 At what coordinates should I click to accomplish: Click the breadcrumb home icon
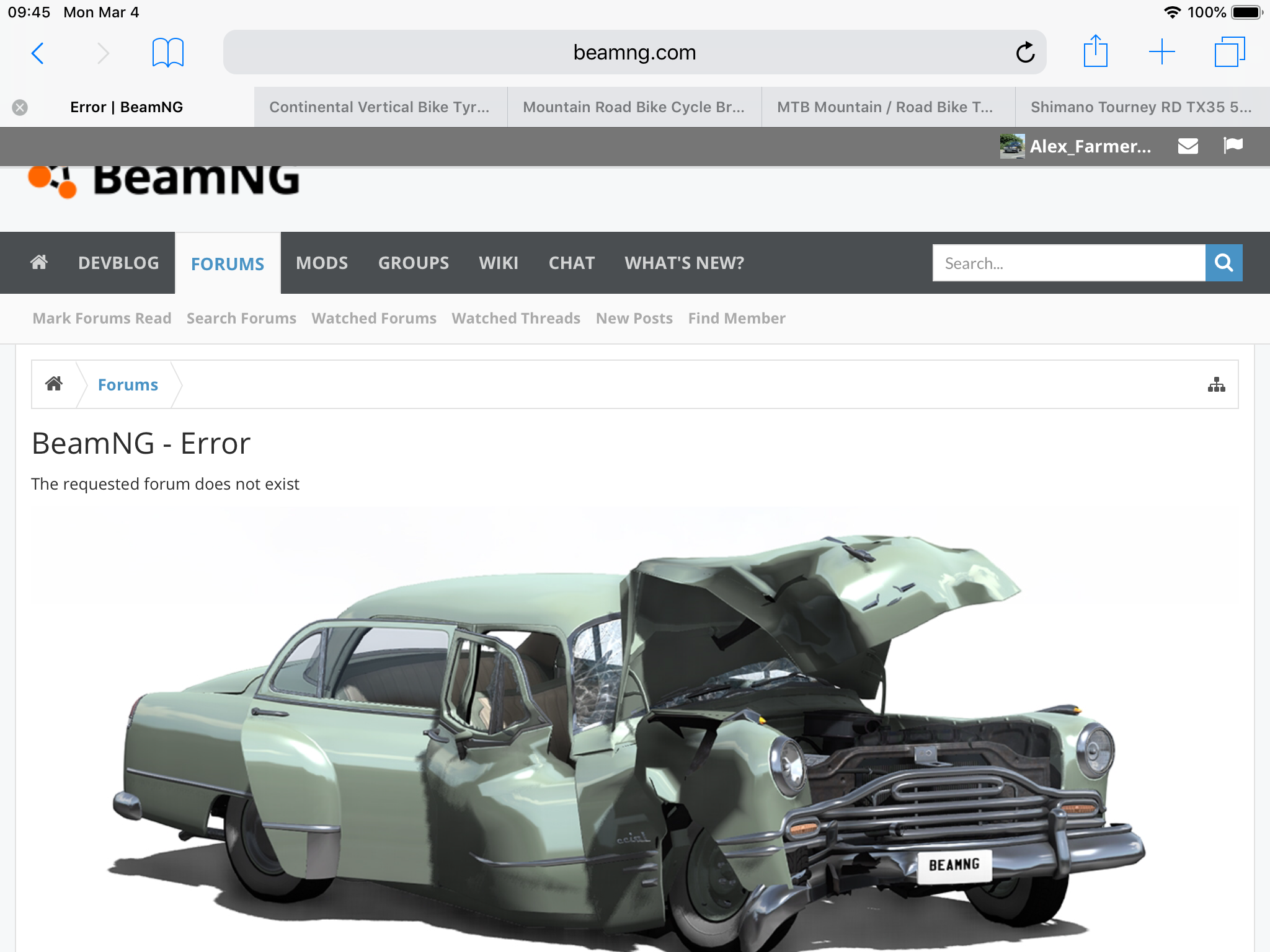(x=54, y=384)
